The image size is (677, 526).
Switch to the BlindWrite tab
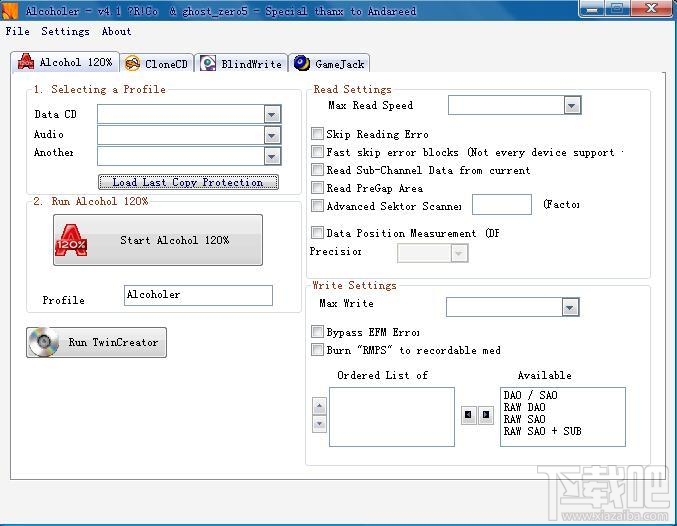tap(242, 64)
